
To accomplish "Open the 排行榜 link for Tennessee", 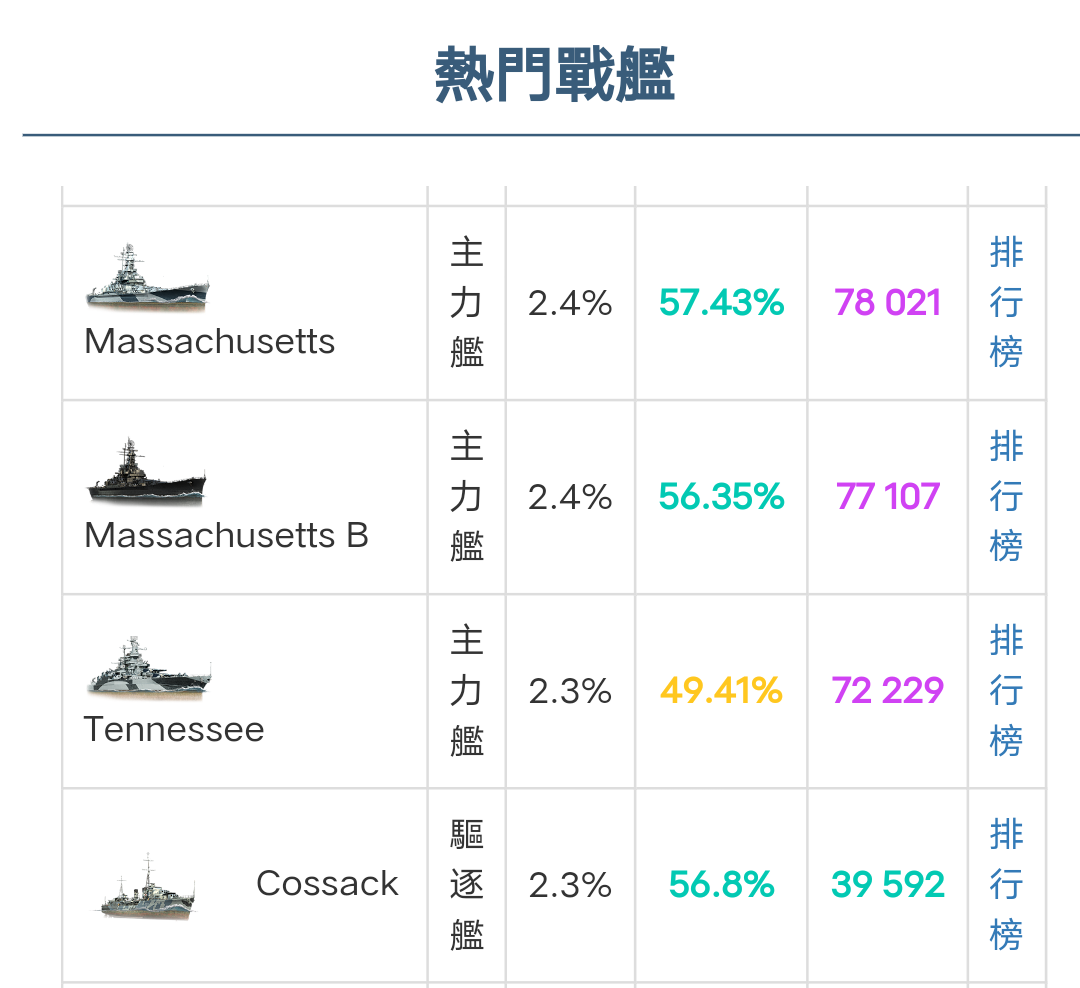I will 1006,691.
